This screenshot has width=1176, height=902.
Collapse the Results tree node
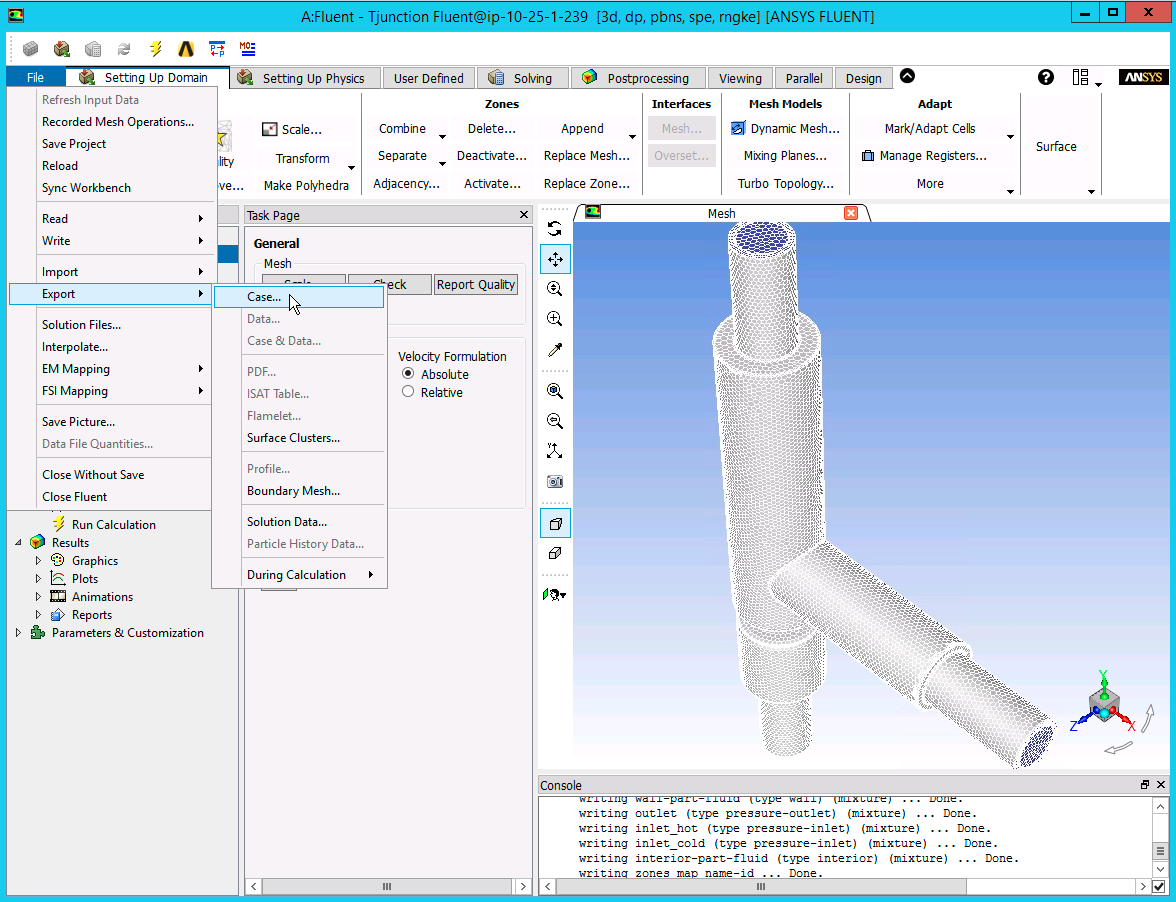pos(19,542)
